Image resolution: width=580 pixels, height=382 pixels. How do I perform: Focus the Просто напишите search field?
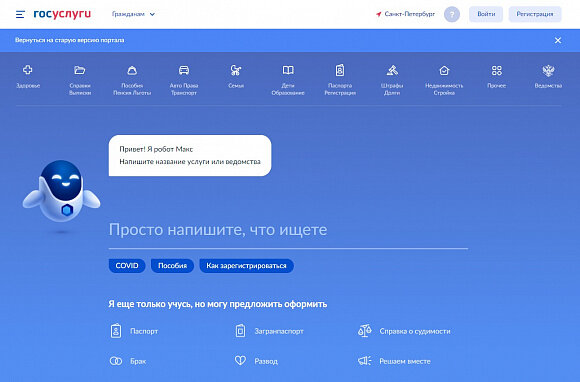tap(288, 231)
